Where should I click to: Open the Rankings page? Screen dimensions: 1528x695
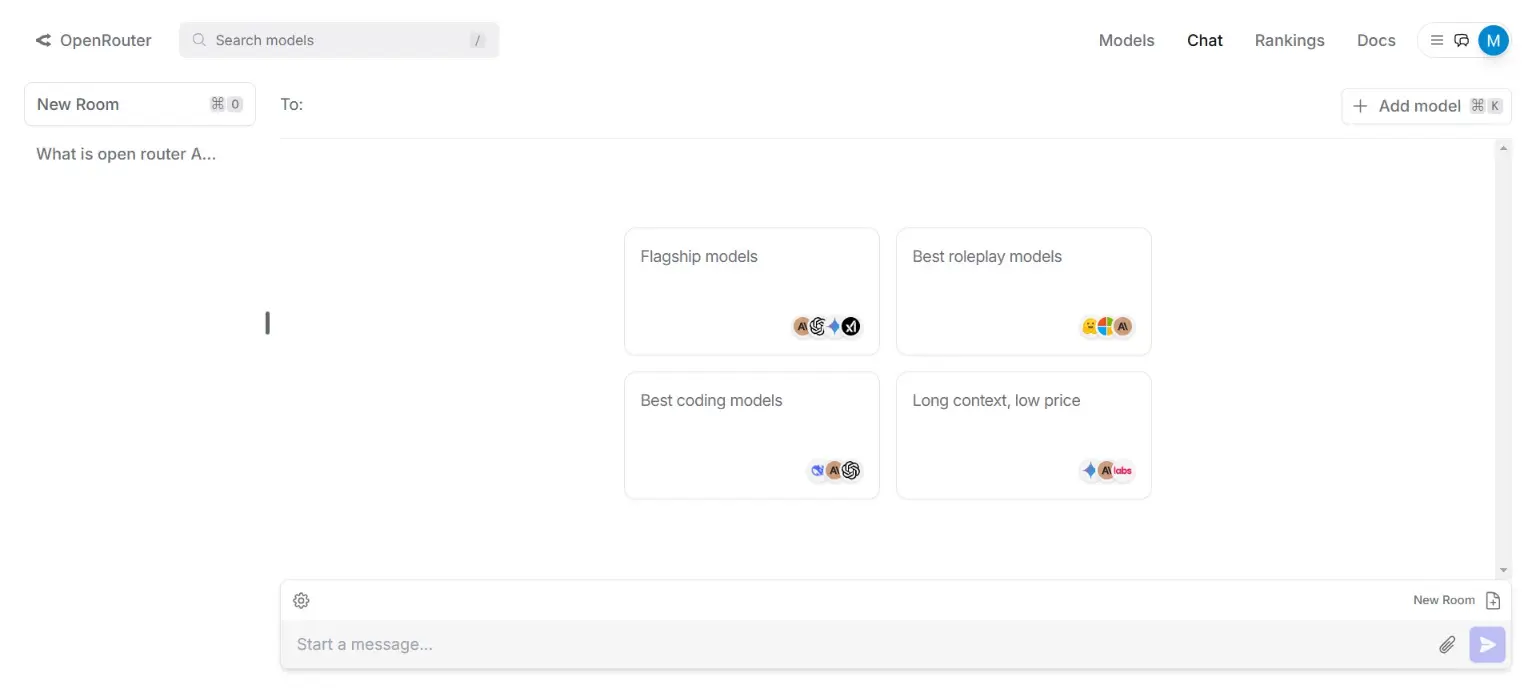[x=1289, y=40]
